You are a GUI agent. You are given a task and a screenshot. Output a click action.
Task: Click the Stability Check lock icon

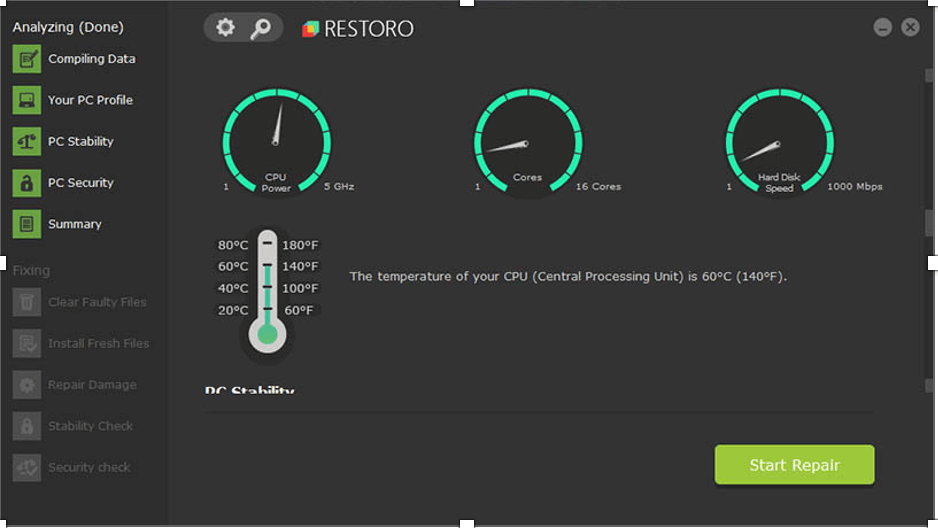click(x=27, y=426)
